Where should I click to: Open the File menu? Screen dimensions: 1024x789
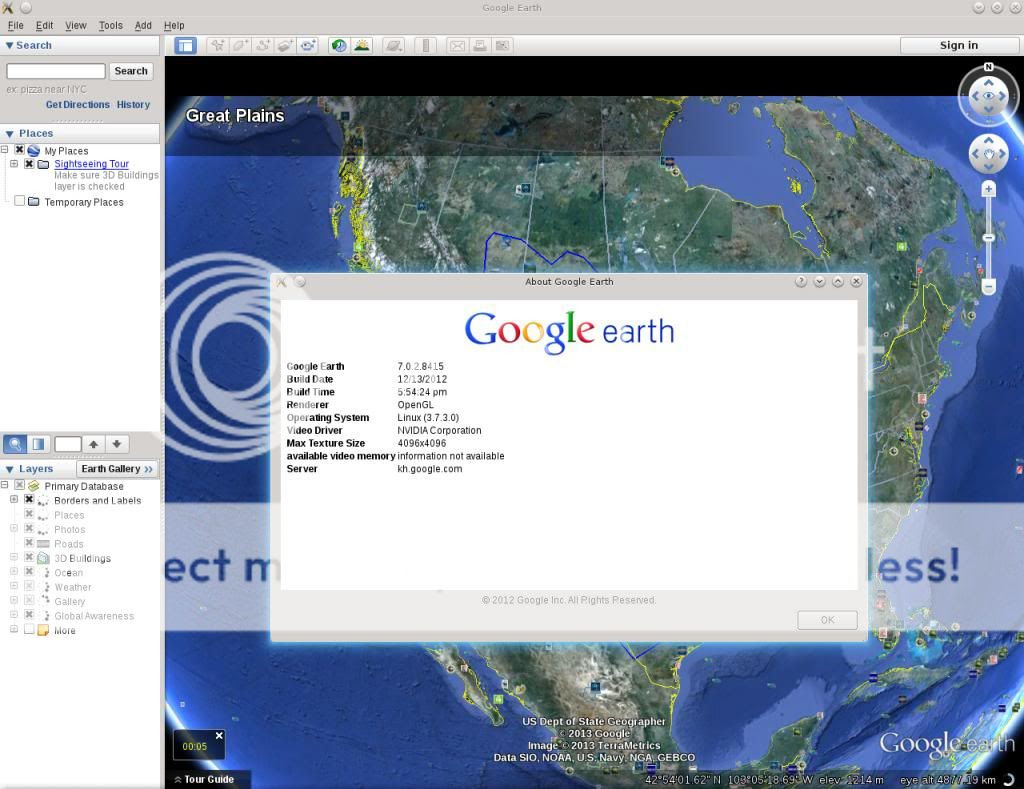[15, 25]
